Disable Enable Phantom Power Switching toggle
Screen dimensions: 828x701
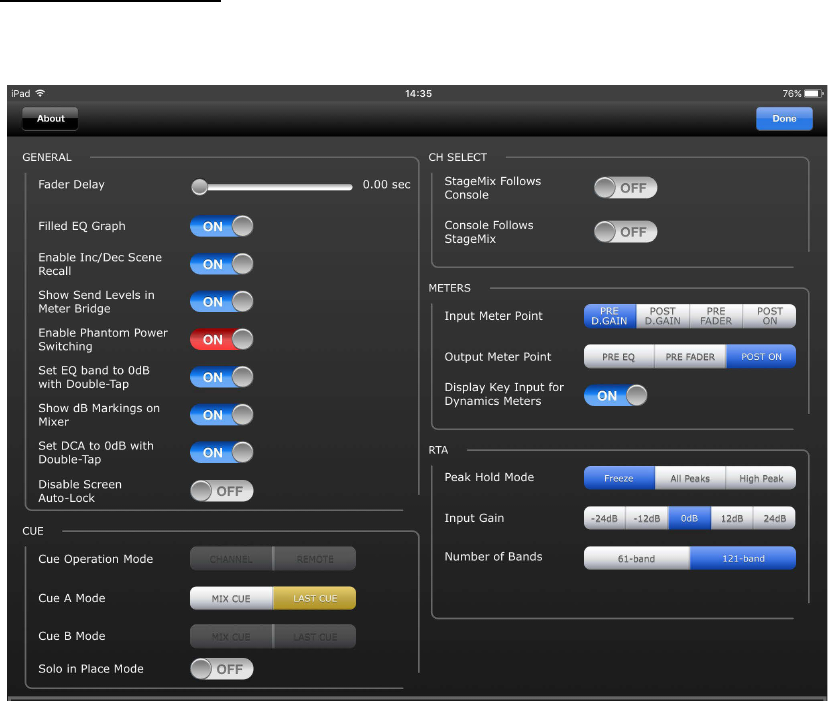(222, 340)
